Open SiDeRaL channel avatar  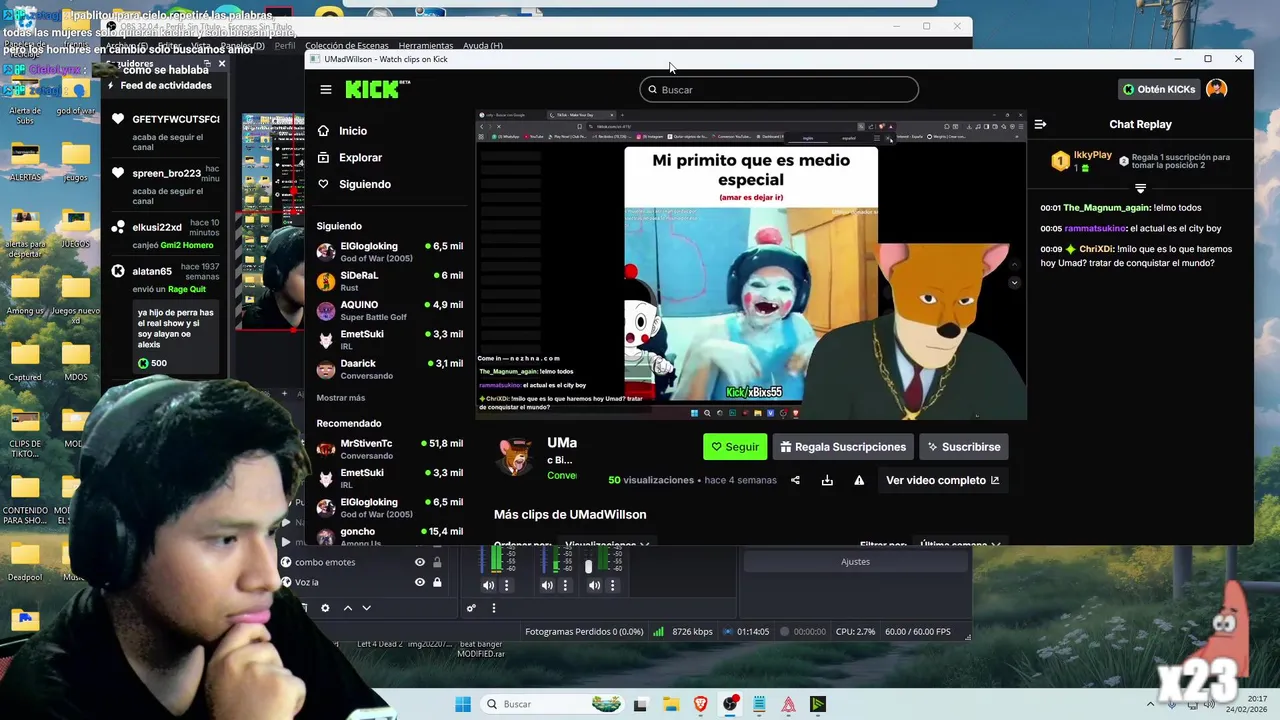tap(326, 281)
